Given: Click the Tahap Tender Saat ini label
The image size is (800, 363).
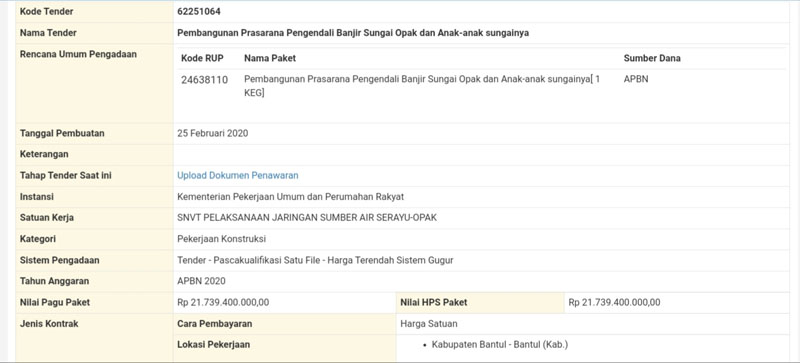Looking at the screenshot, I should (x=66, y=176).
